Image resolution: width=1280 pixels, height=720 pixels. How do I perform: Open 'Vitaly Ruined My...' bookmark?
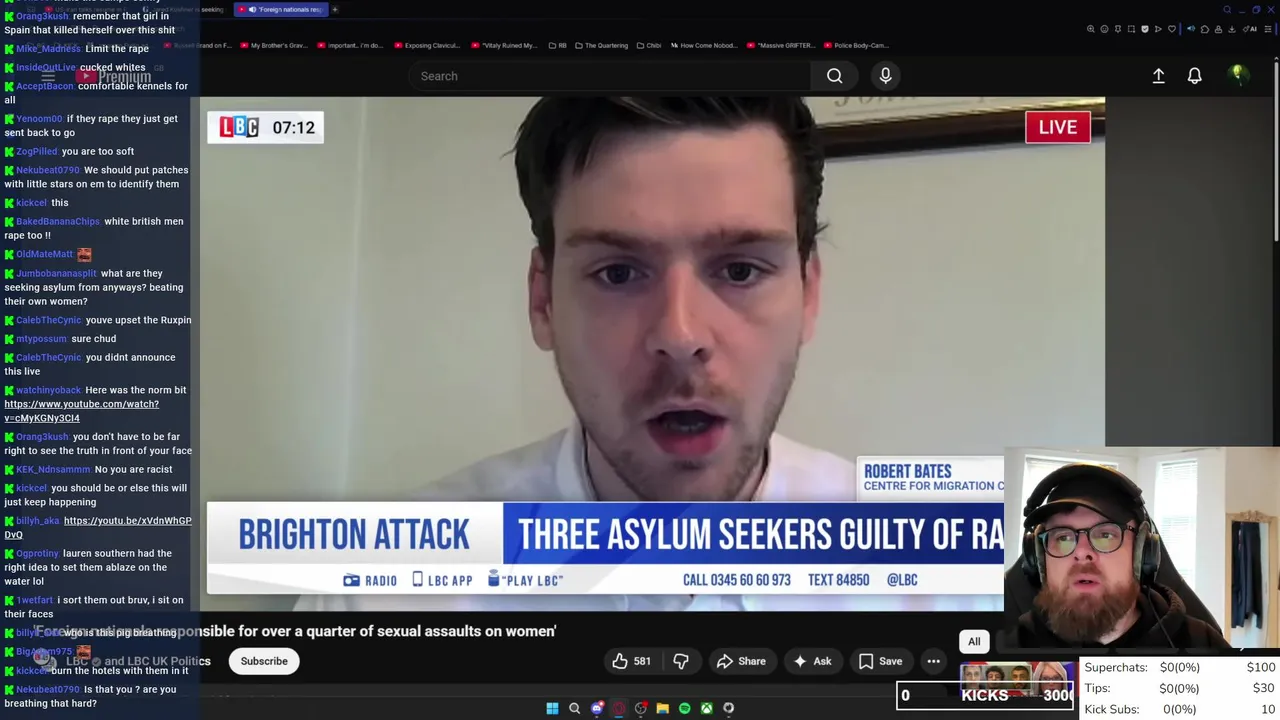point(504,45)
